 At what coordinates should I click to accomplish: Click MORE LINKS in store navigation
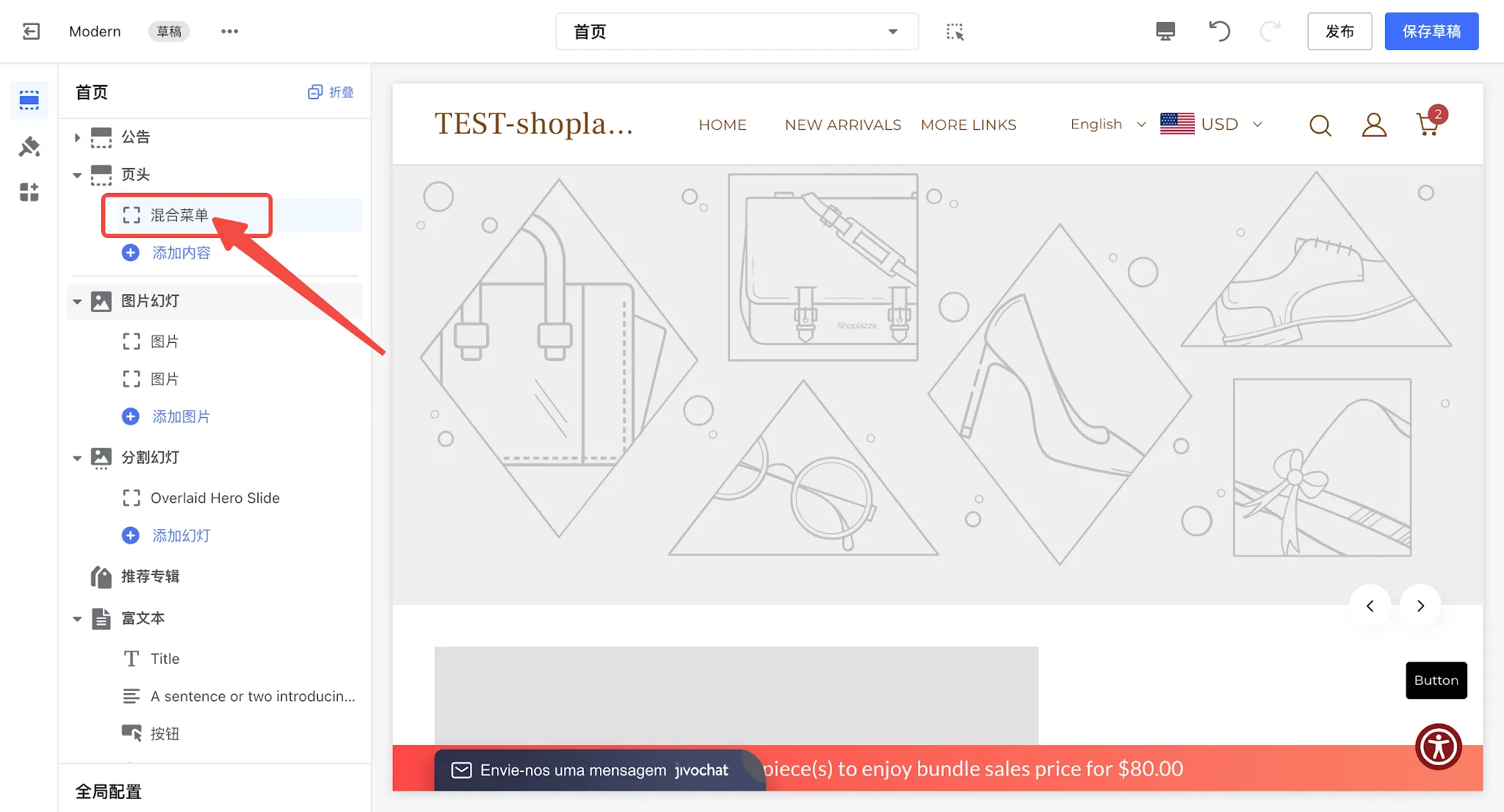click(969, 125)
